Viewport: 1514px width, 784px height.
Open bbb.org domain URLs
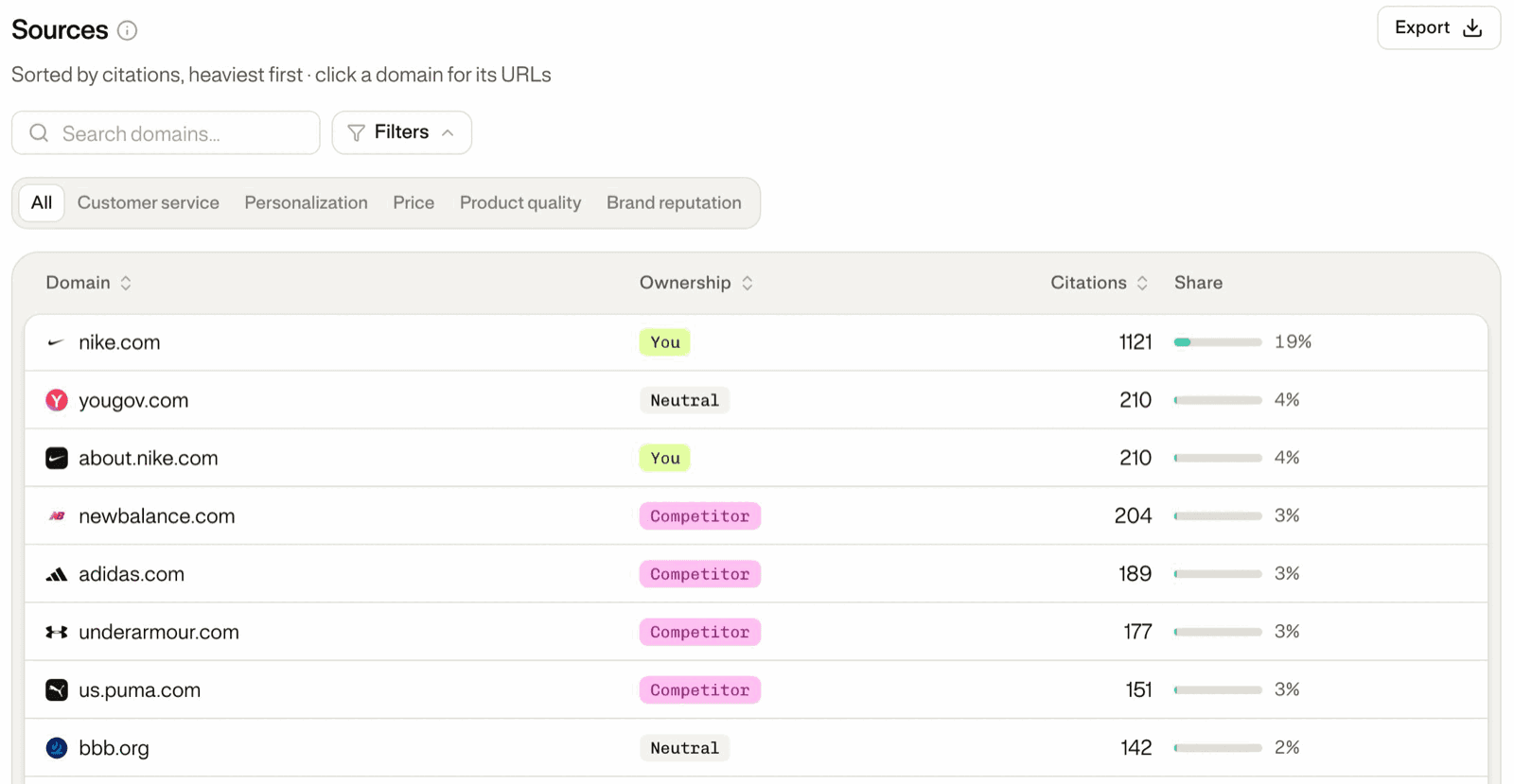click(114, 748)
